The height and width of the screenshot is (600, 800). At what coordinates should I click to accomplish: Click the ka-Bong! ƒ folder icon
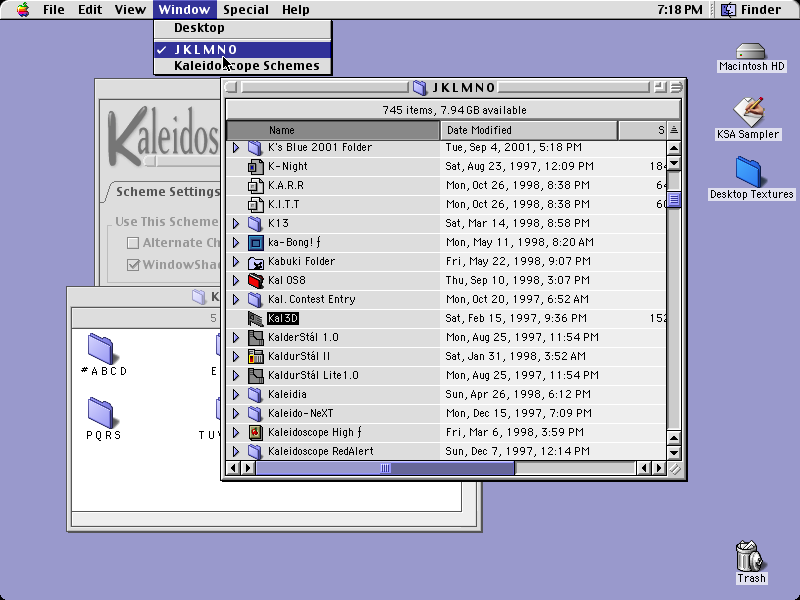tap(255, 242)
